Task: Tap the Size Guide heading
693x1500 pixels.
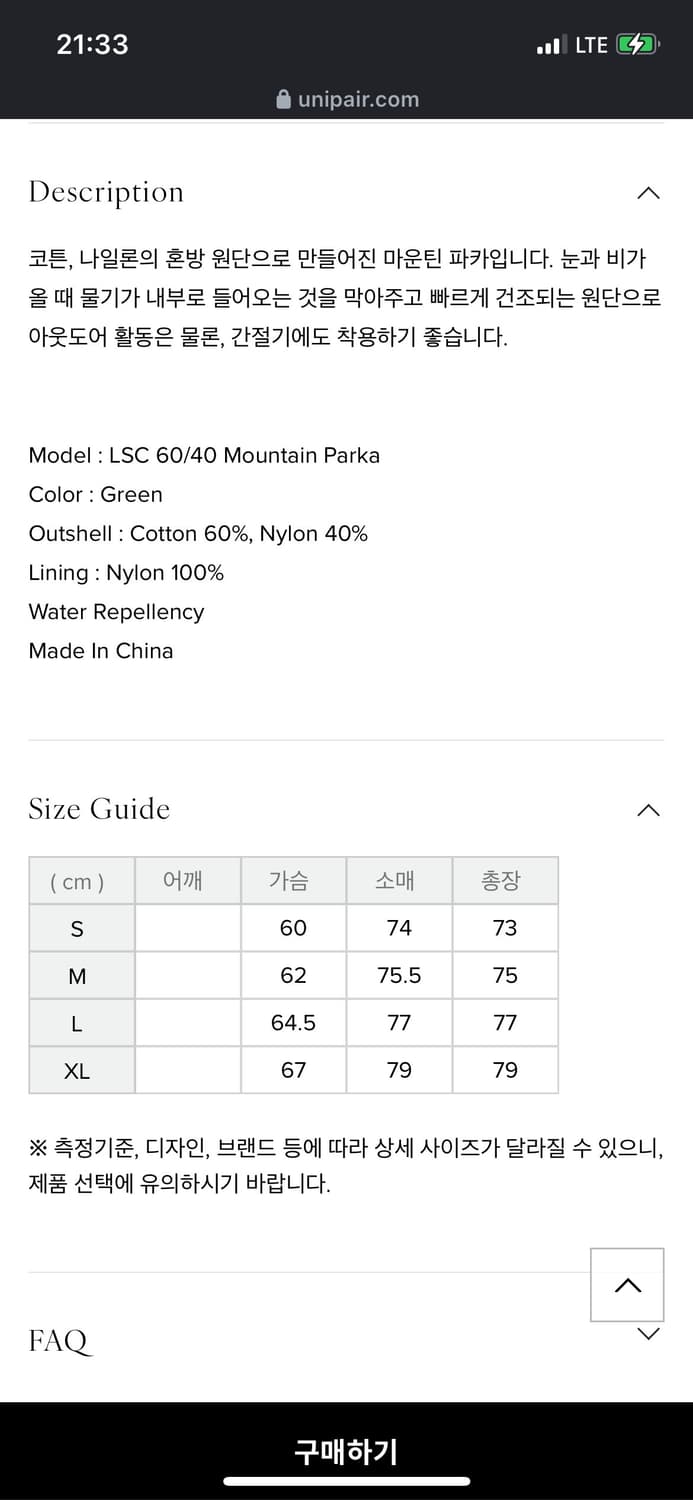Action: pos(99,810)
